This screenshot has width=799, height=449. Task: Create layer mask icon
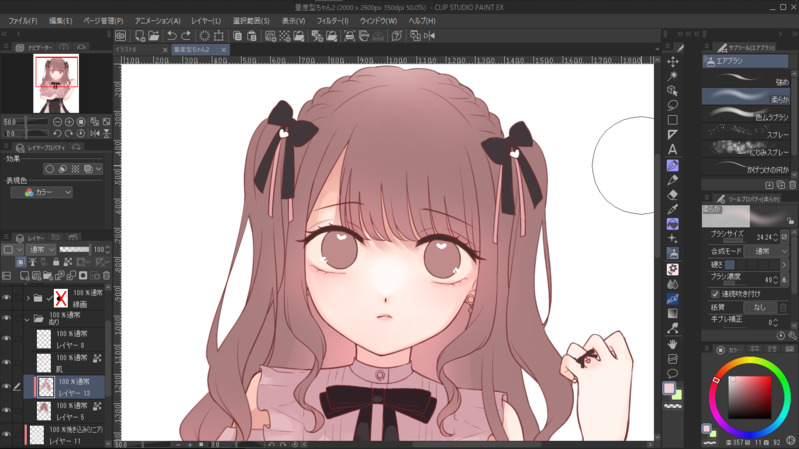point(83,276)
